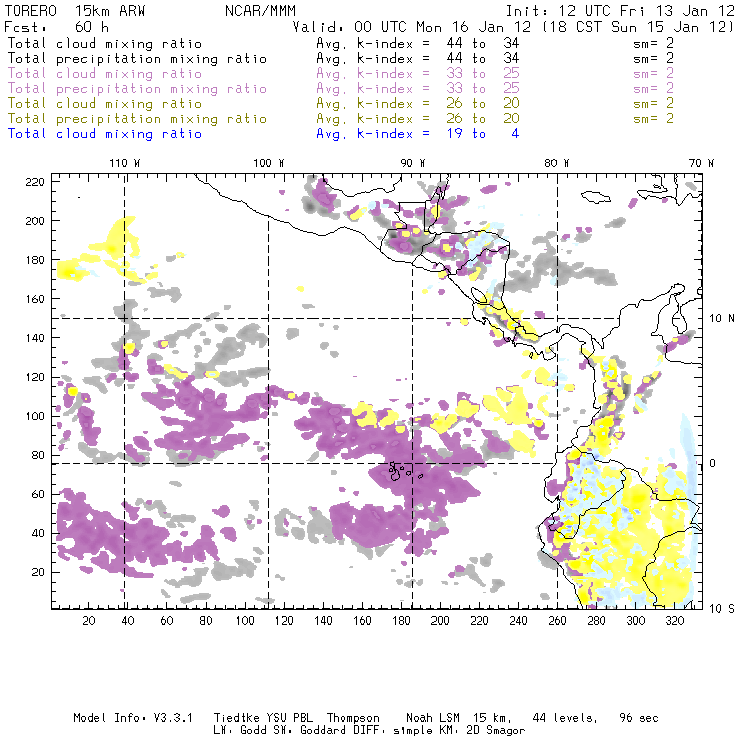Click y-axis tick label '220'

[x=35, y=182]
